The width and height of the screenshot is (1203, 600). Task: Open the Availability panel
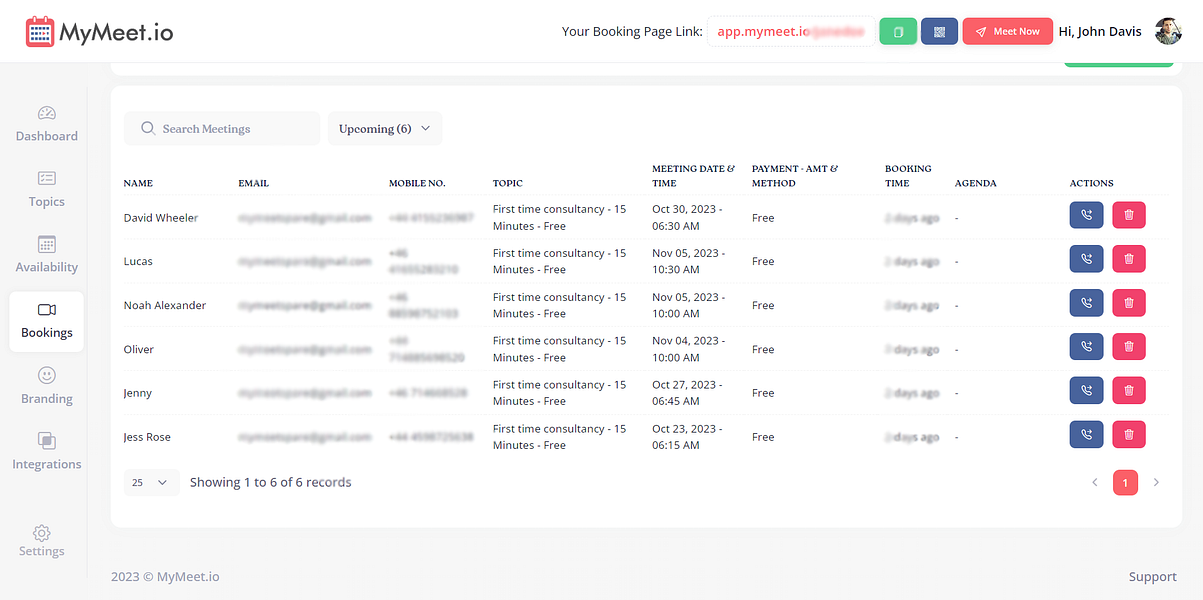click(46, 255)
